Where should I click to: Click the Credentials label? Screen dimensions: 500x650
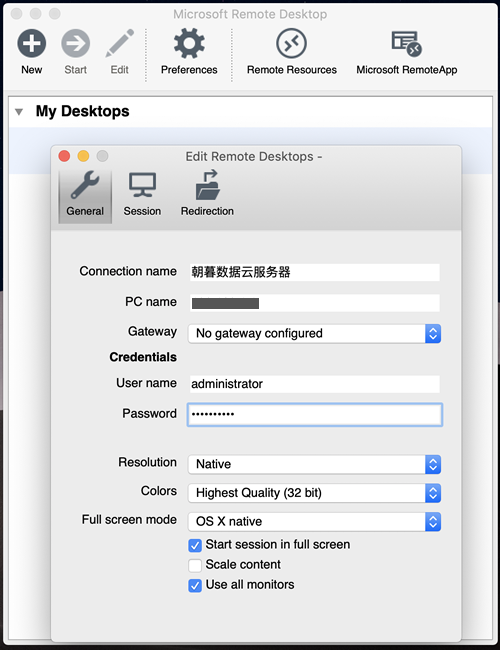(143, 357)
